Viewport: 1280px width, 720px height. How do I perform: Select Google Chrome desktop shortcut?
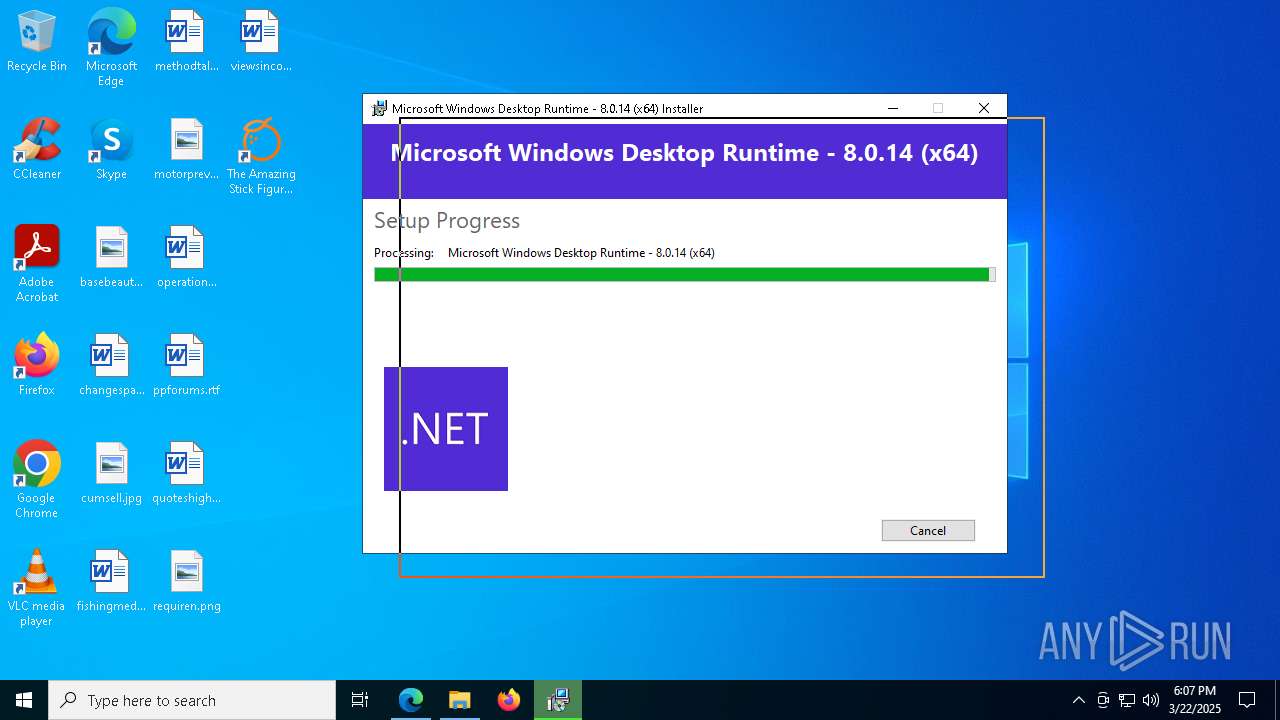click(x=37, y=480)
